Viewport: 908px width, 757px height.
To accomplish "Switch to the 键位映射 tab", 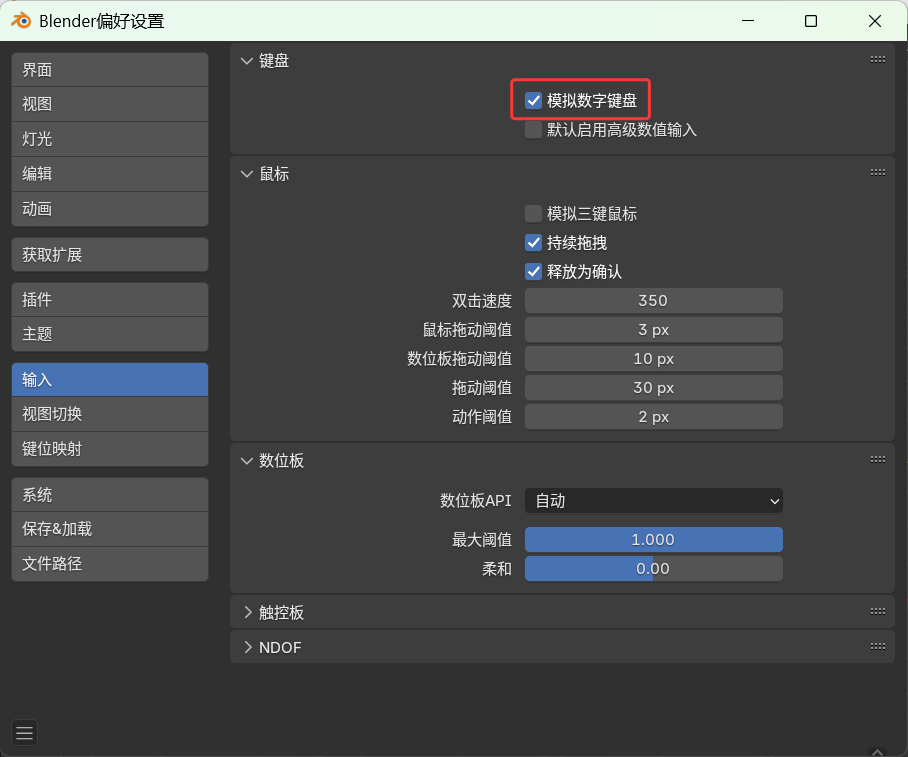I will tap(110, 449).
